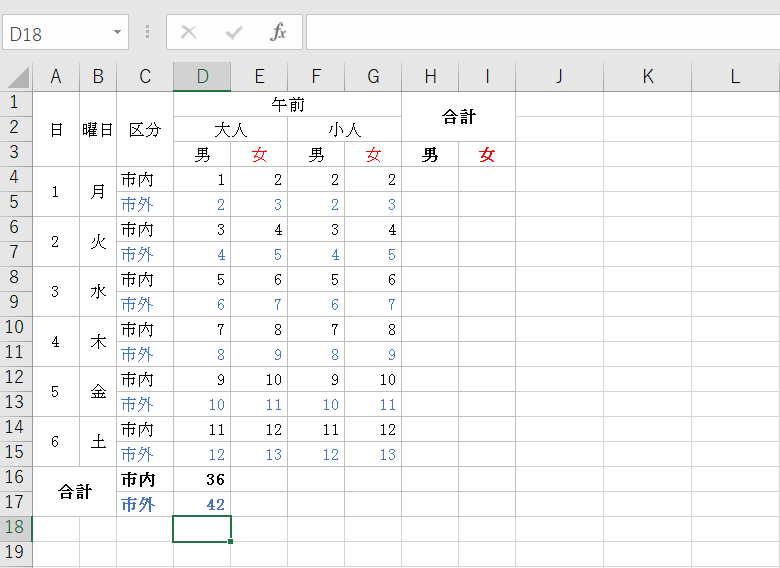Click the formula bar vertical dots handle
This screenshot has height=568, width=780.
pyautogui.click(x=147, y=32)
